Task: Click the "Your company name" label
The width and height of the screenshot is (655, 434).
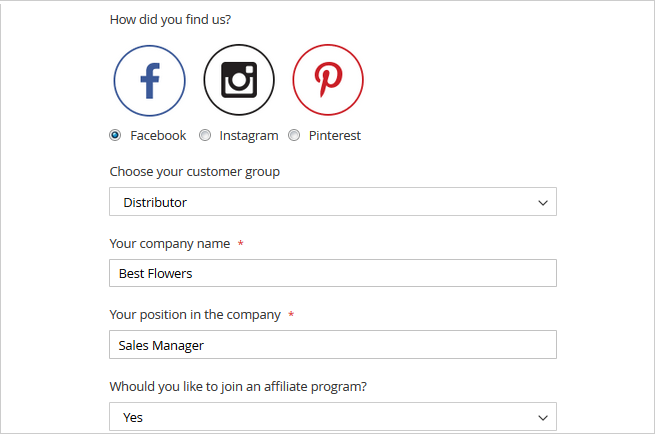Action: click(x=170, y=244)
